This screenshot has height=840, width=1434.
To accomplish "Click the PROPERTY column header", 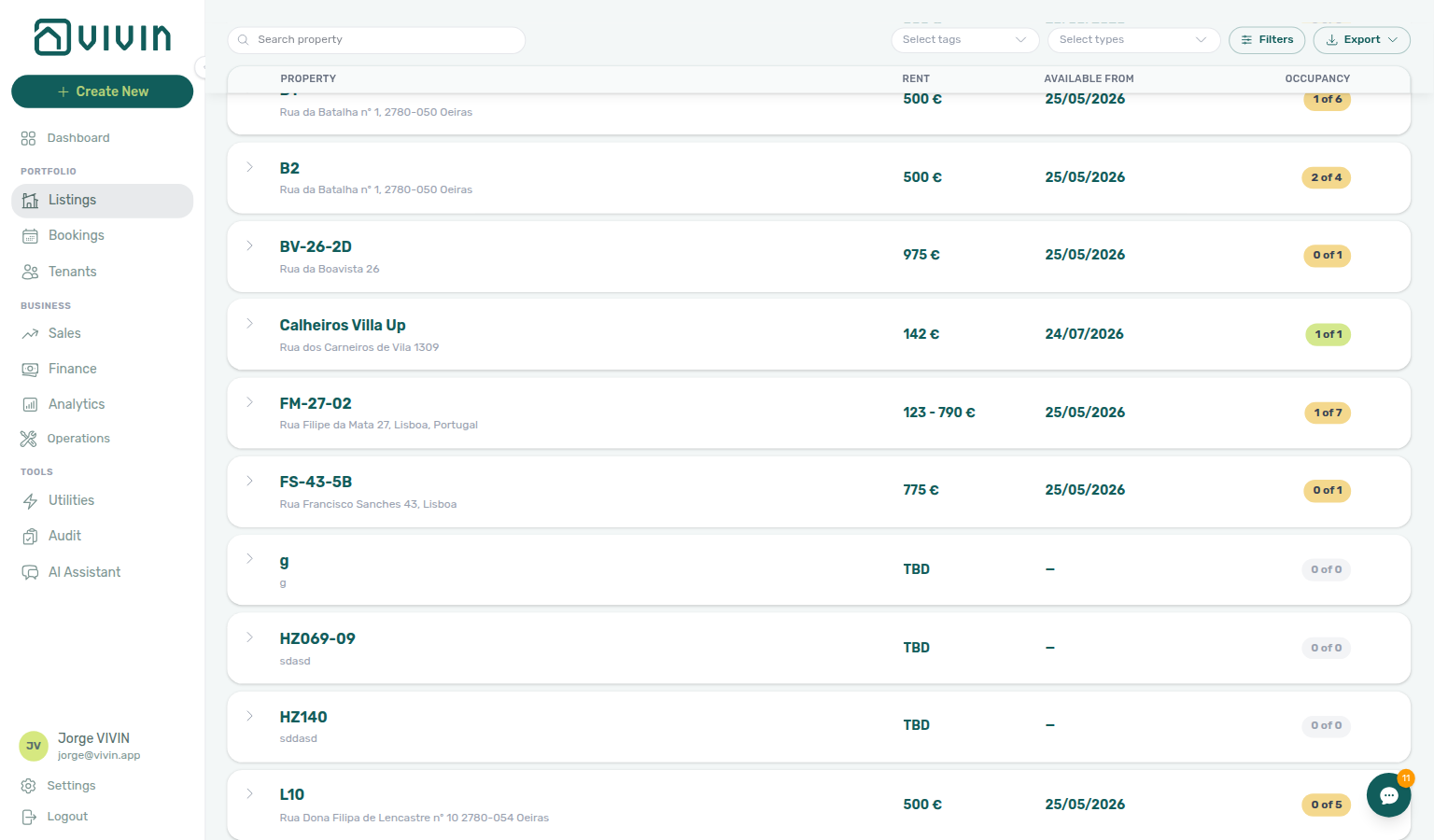I will pos(308,79).
